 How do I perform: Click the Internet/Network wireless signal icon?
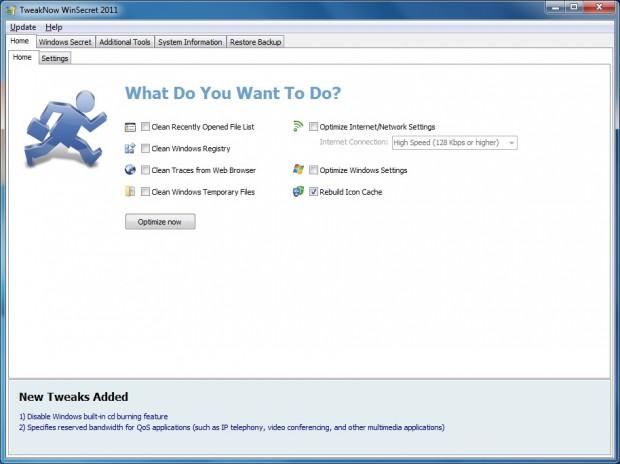(x=298, y=126)
